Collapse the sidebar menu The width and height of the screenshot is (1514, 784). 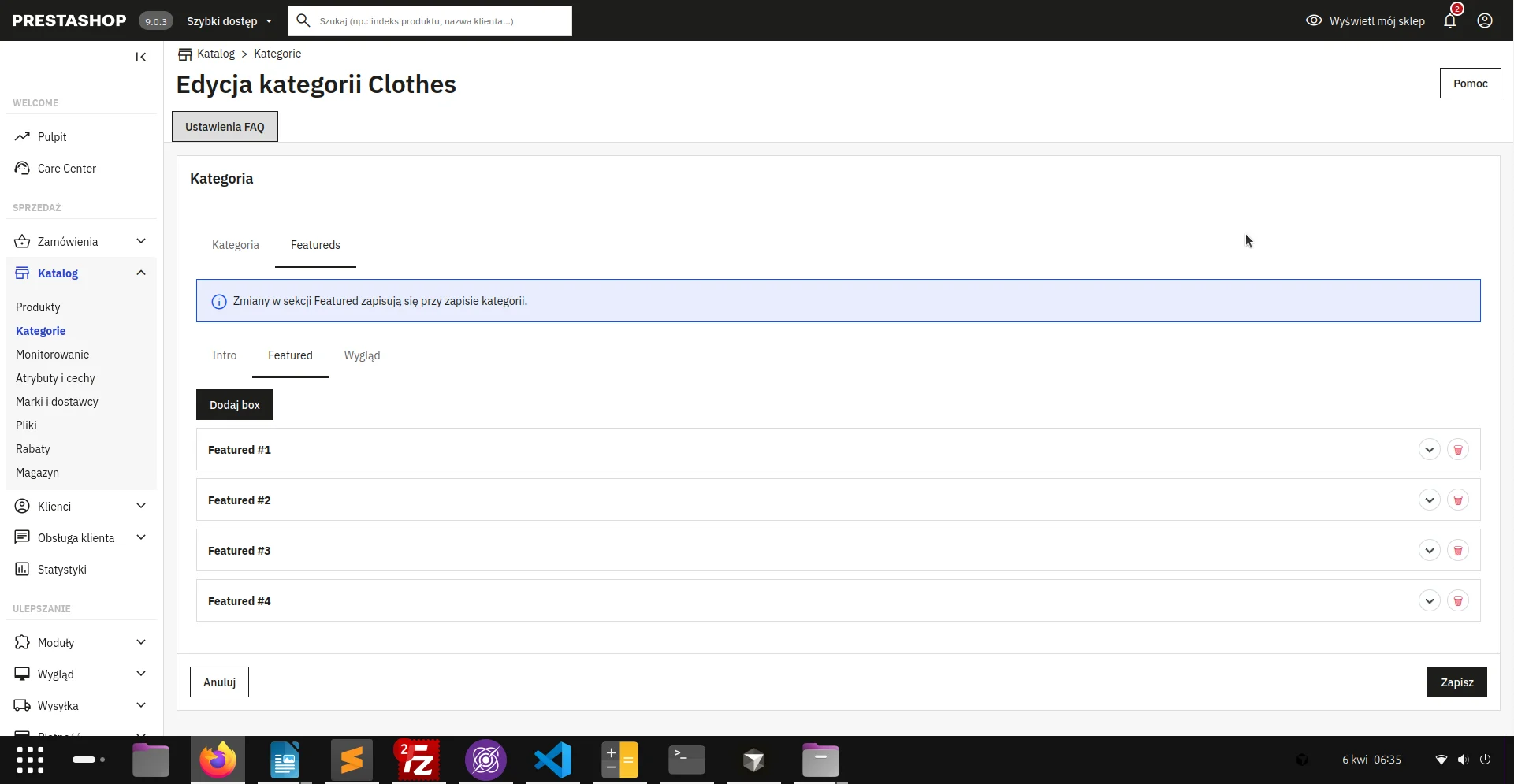[141, 57]
